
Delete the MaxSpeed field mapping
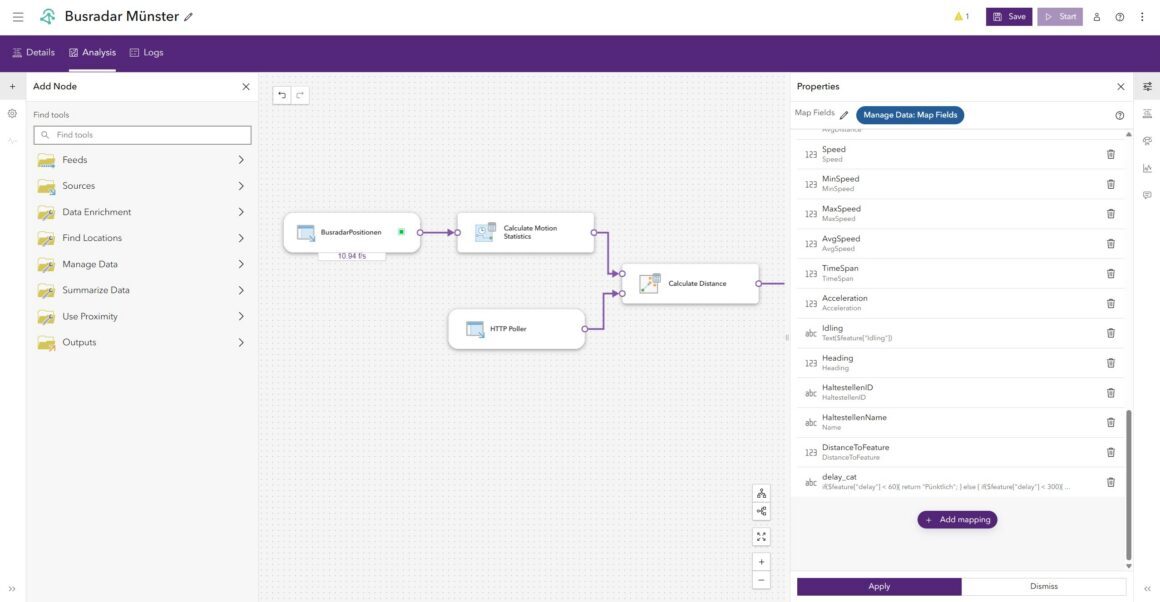tap(1110, 214)
